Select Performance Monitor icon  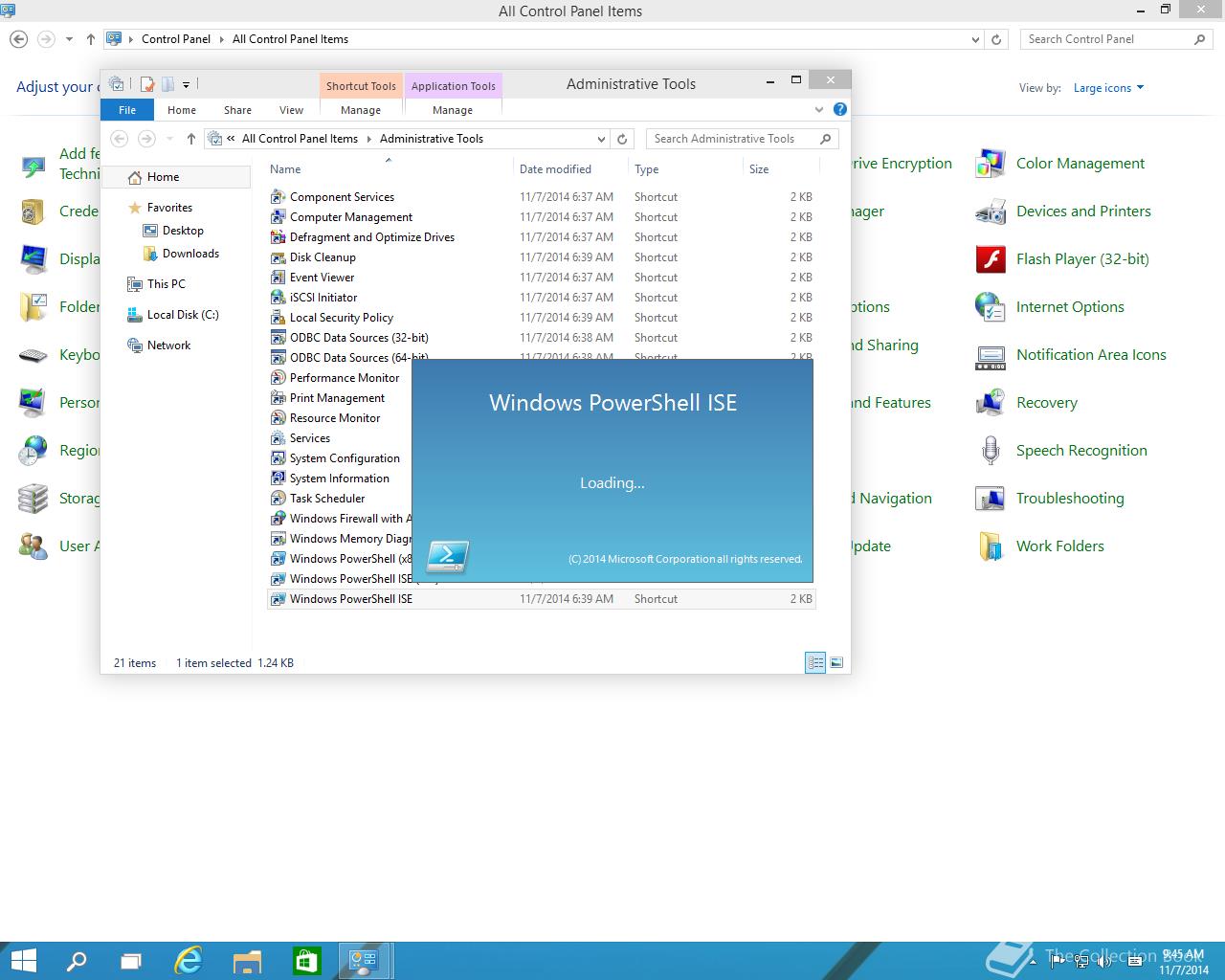coord(278,377)
